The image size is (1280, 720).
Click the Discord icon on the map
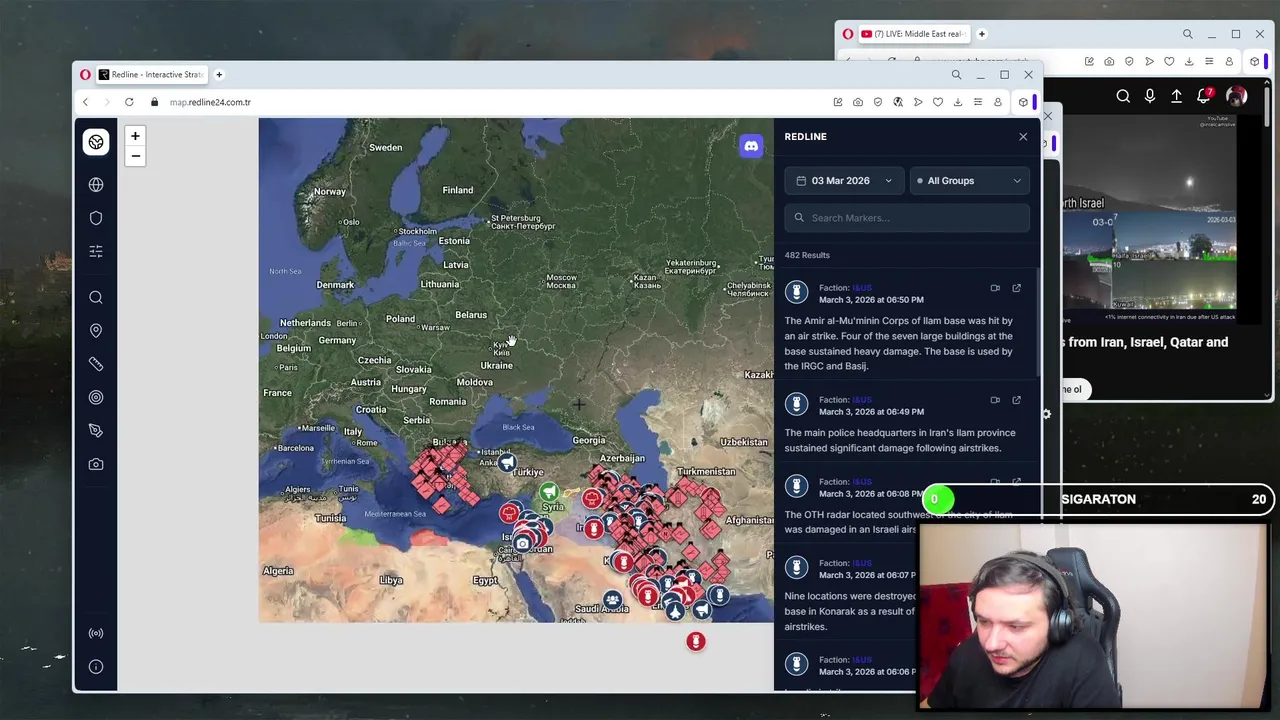coord(751,146)
